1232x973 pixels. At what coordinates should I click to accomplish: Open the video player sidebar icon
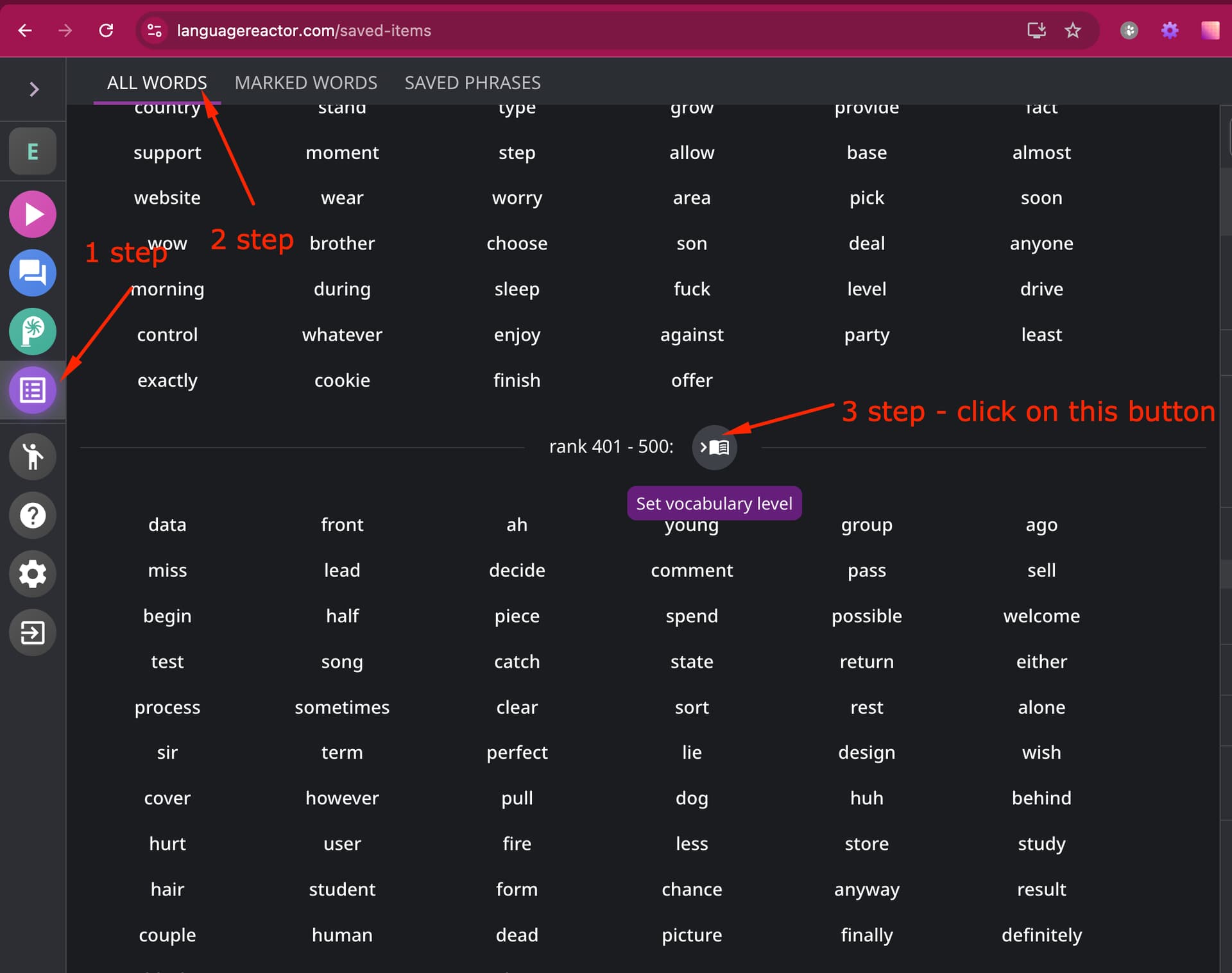tap(33, 214)
